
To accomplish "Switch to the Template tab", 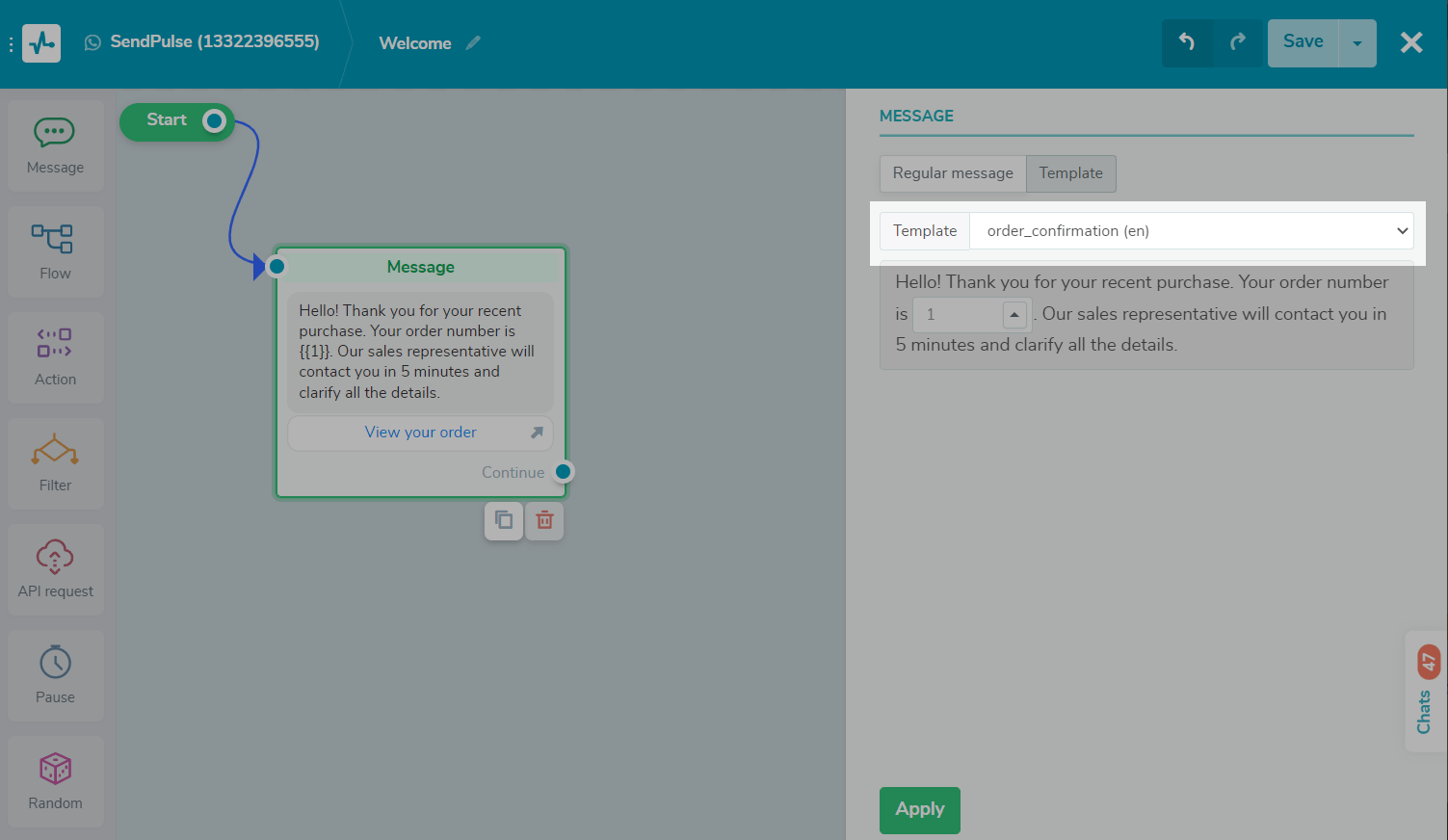I will pos(1071,173).
